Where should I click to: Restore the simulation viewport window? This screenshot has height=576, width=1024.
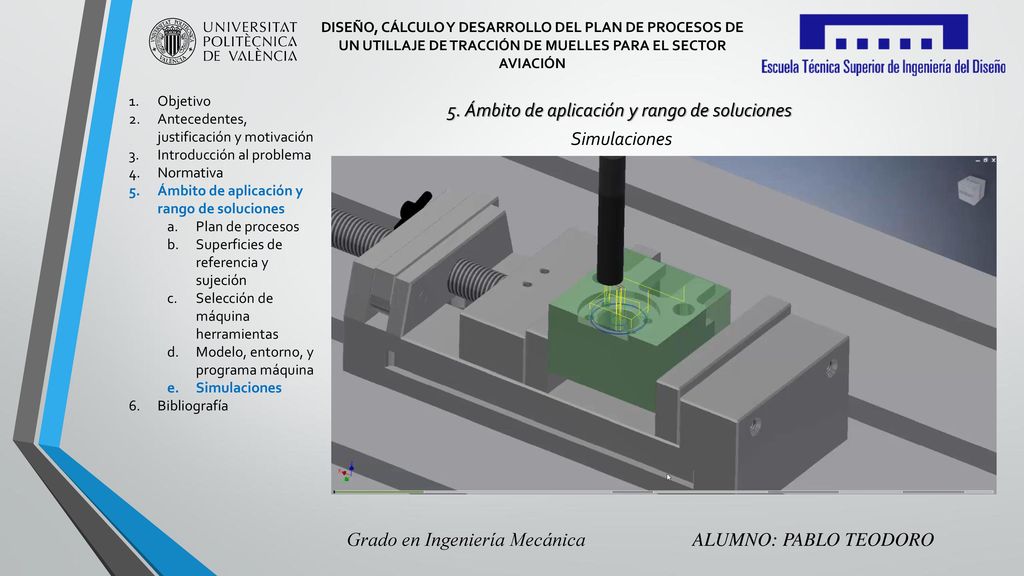(985, 160)
